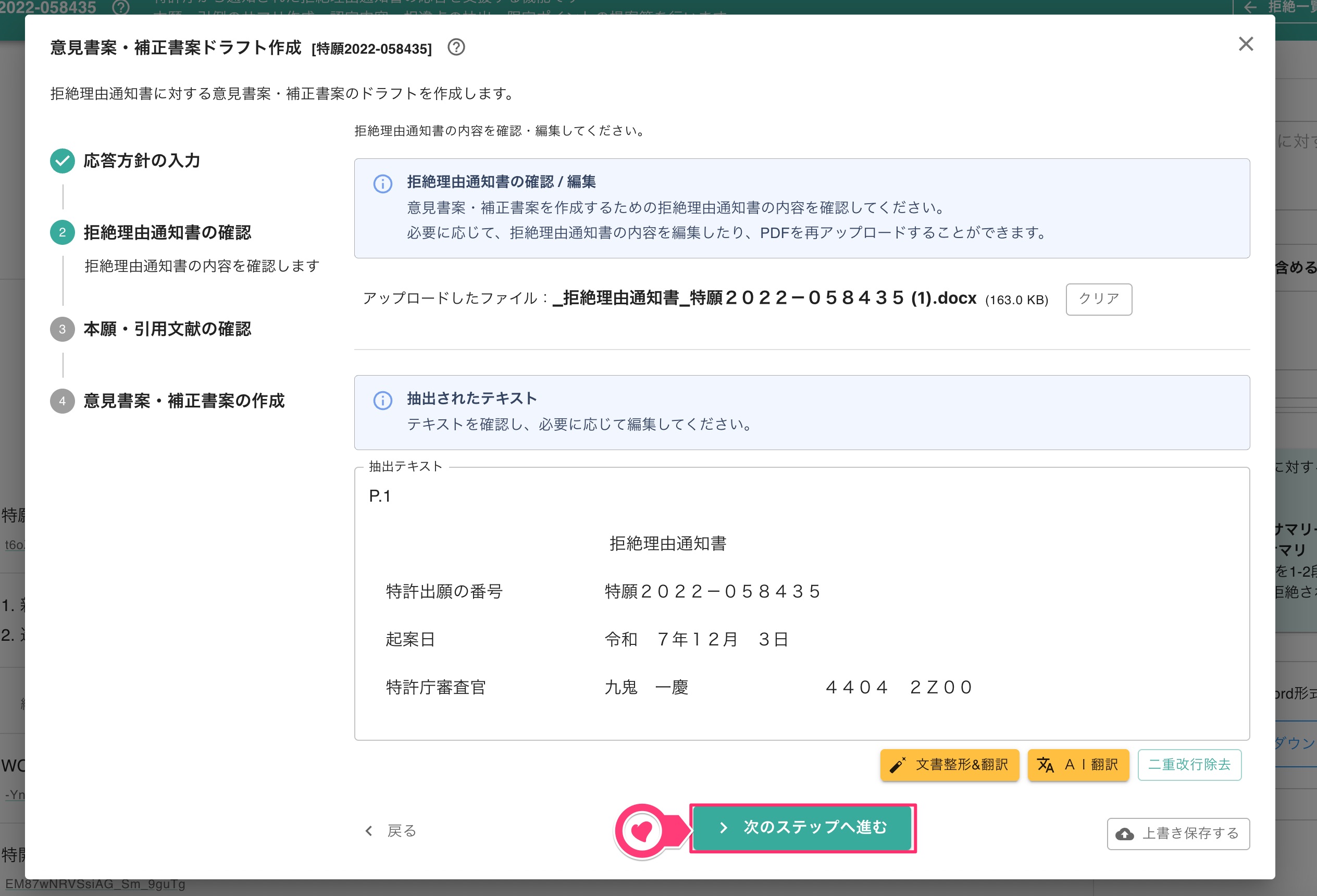Click the completed checkmark step icon

click(63, 161)
